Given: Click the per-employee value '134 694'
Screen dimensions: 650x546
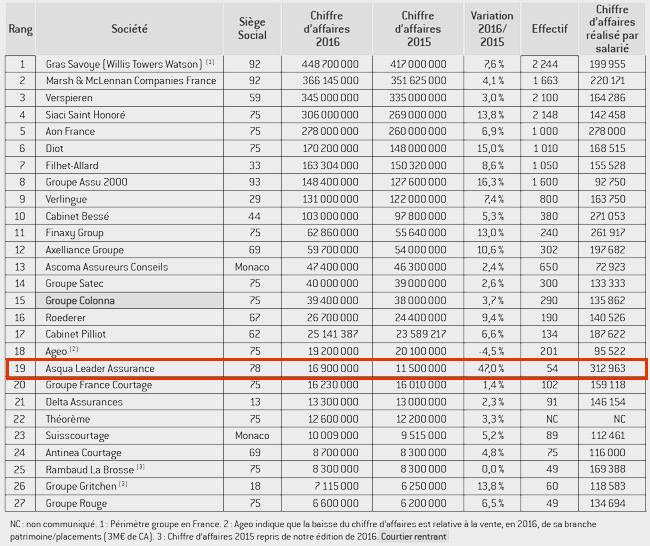Looking at the screenshot, I should (607, 503).
